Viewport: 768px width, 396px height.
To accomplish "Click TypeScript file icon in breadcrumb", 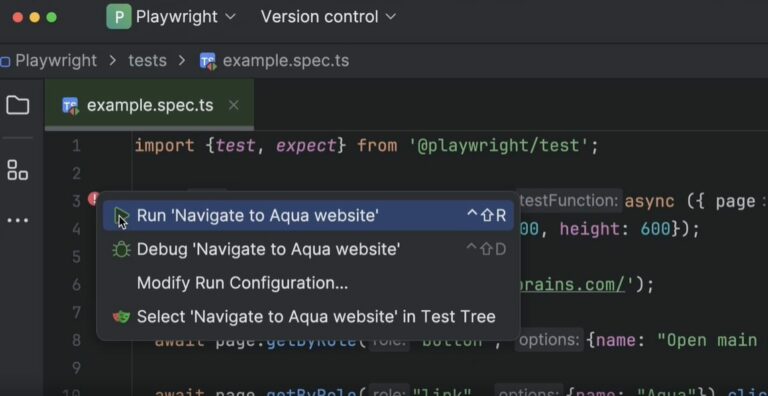I will pos(208,61).
